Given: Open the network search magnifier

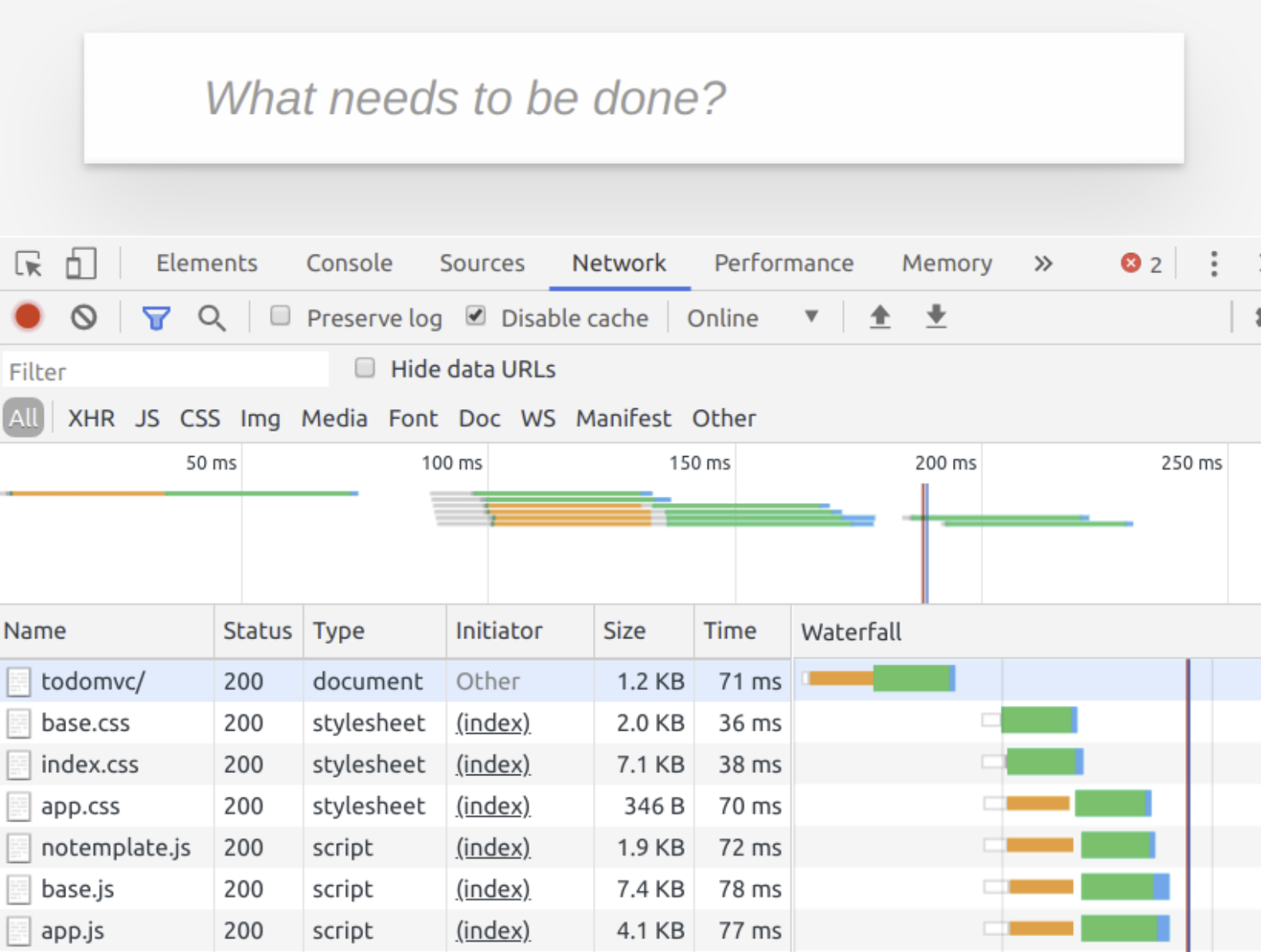Looking at the screenshot, I should (x=211, y=318).
